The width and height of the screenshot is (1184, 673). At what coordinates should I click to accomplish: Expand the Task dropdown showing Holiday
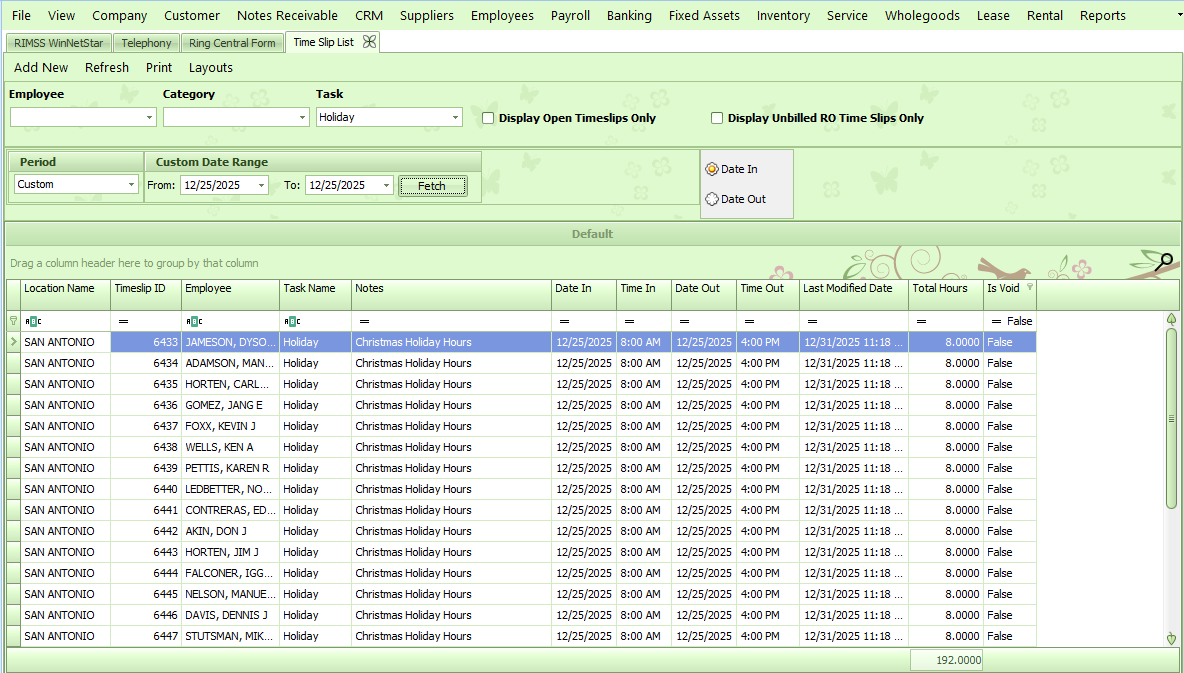pyautogui.click(x=455, y=117)
